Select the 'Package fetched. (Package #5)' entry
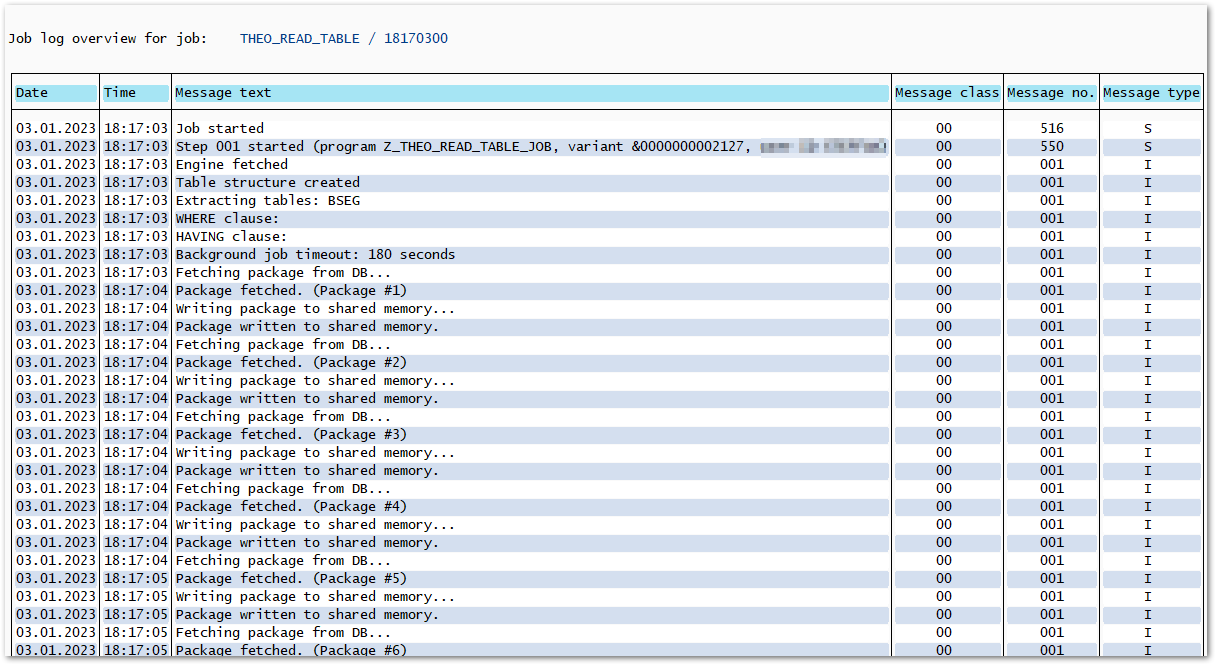 pos(291,578)
